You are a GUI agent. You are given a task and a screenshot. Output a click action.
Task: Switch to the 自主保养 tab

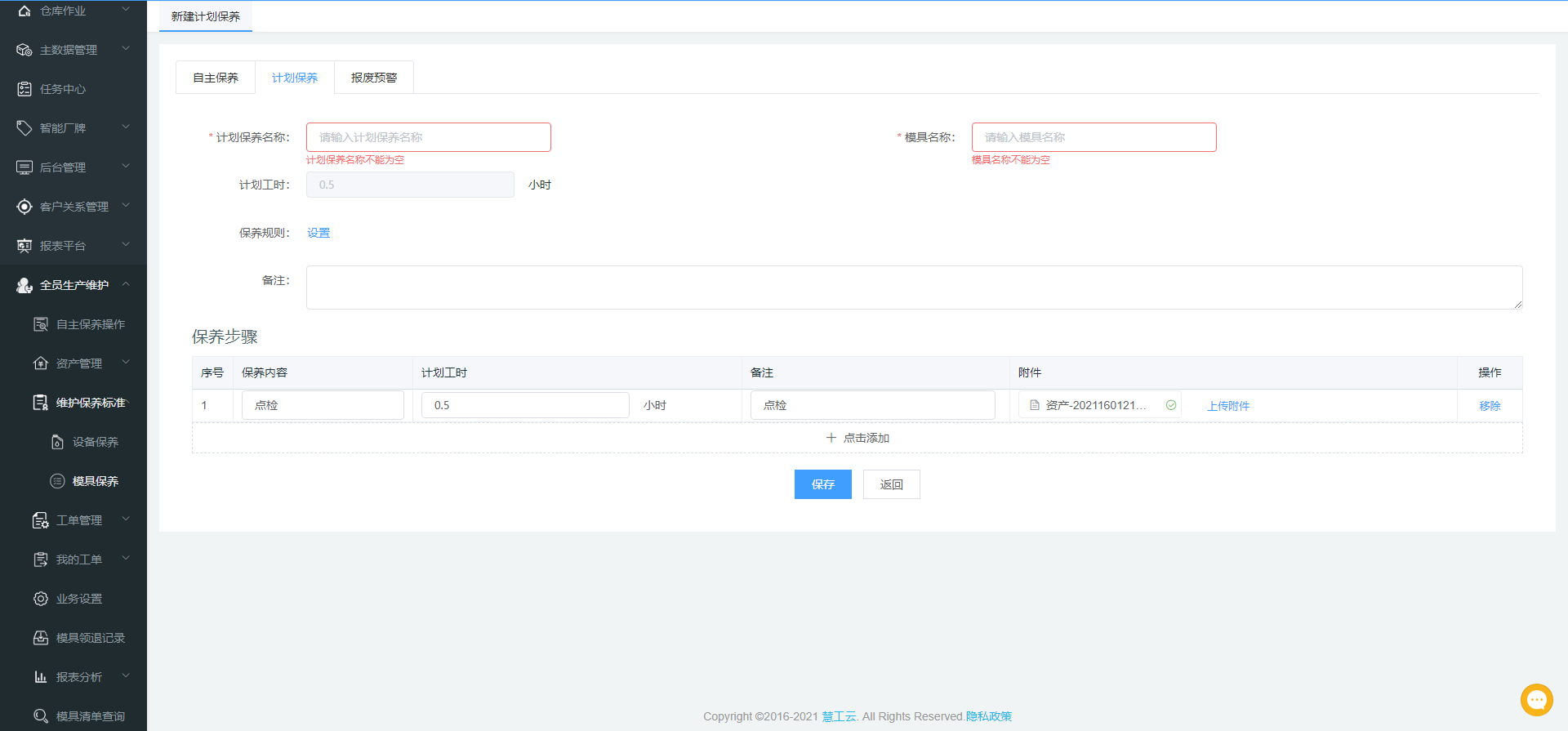[x=216, y=78]
